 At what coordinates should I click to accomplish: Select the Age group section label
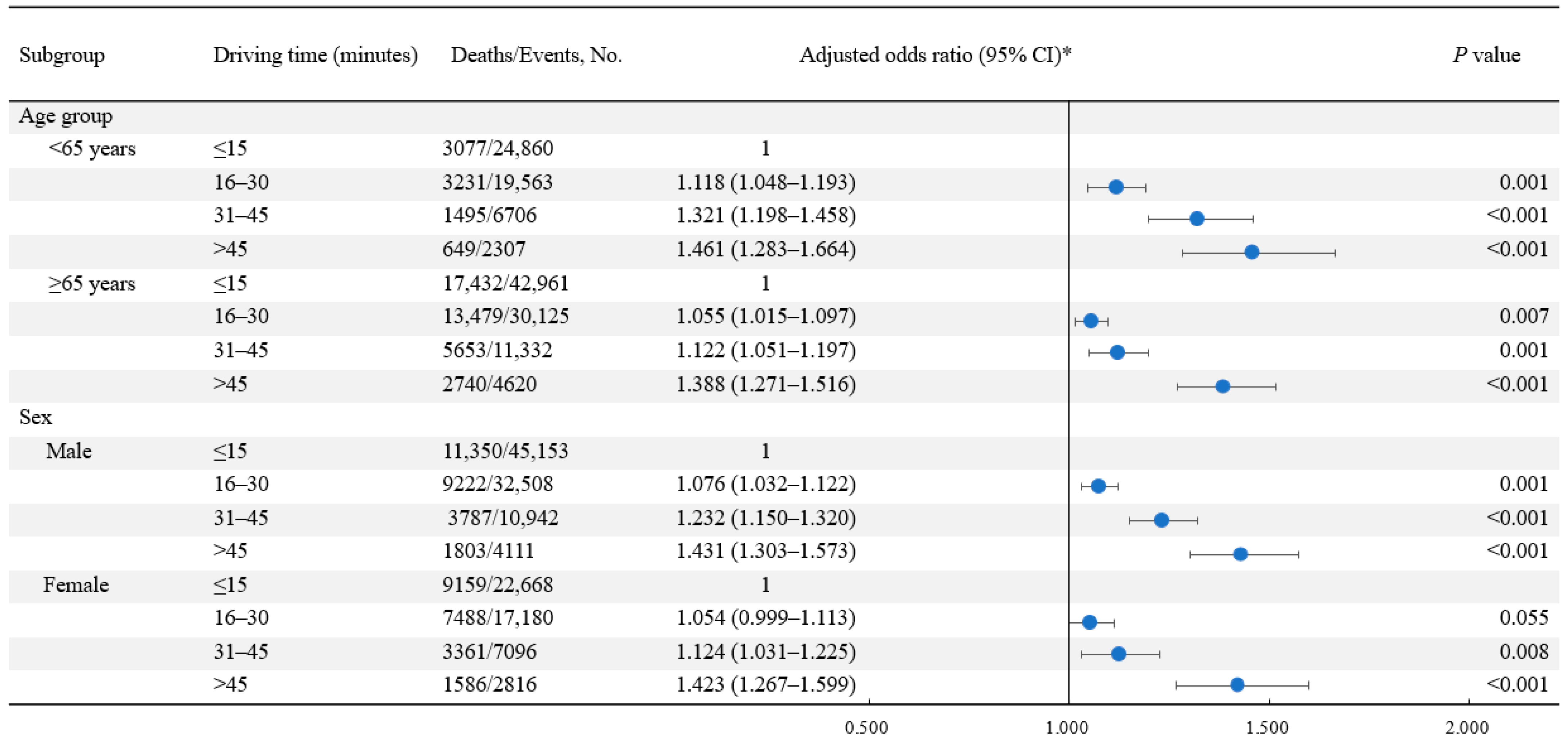(x=66, y=116)
